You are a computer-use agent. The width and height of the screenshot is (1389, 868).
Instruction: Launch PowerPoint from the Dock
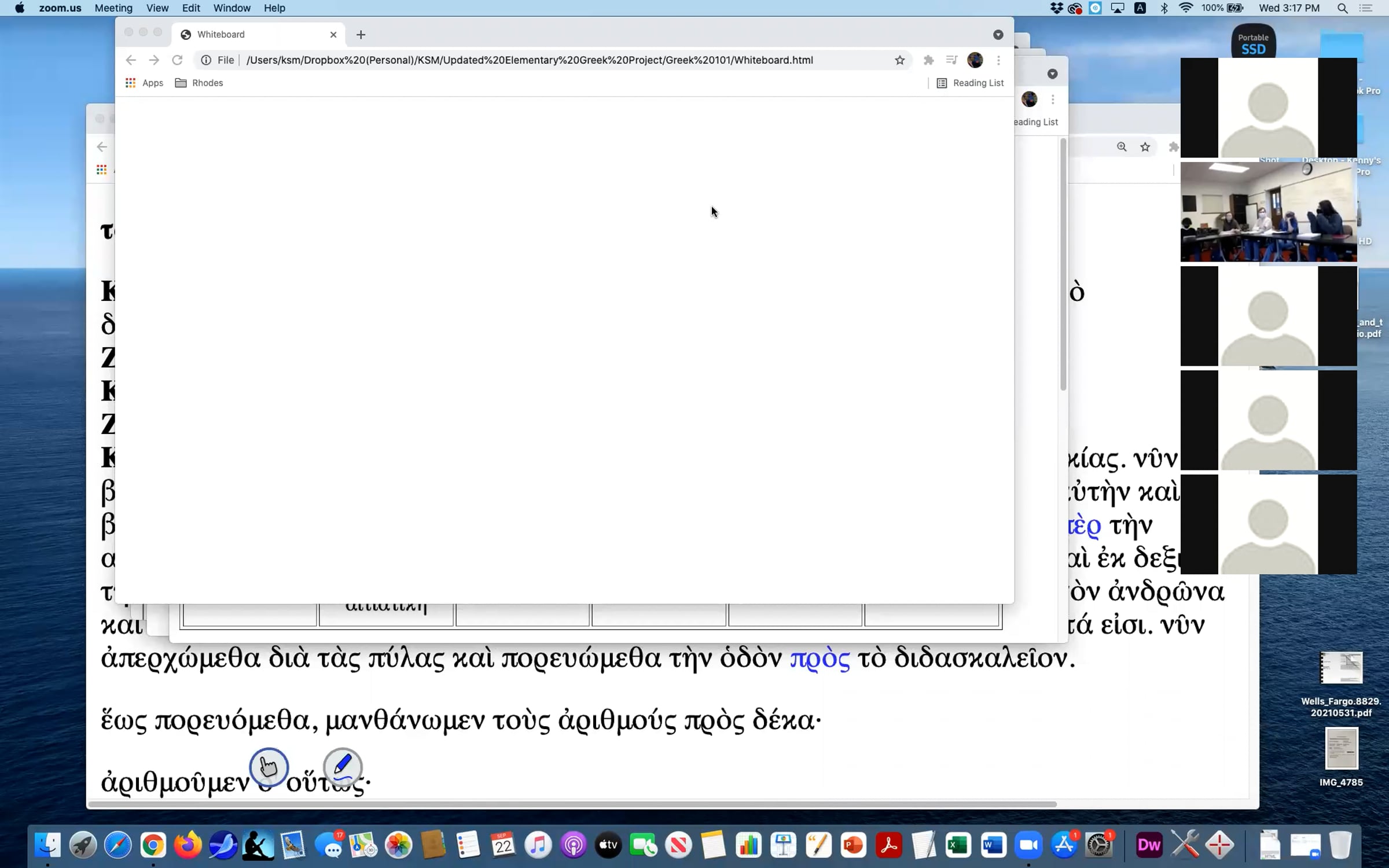(853, 845)
